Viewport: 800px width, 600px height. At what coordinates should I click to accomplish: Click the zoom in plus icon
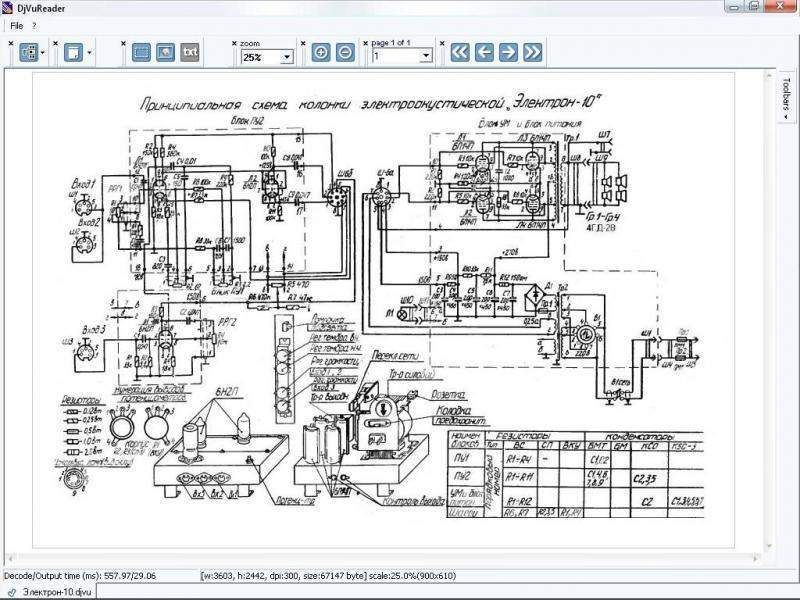click(321, 52)
